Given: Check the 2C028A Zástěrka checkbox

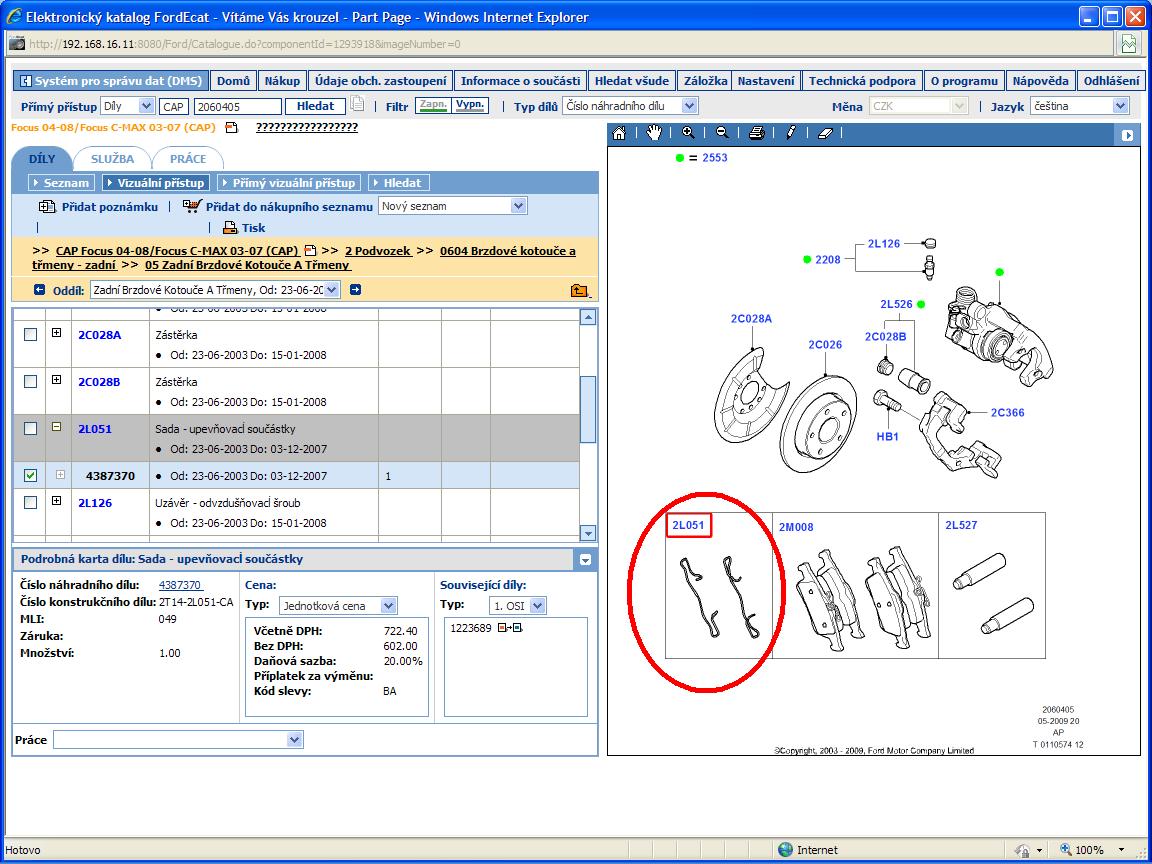Looking at the screenshot, I should 30,334.
